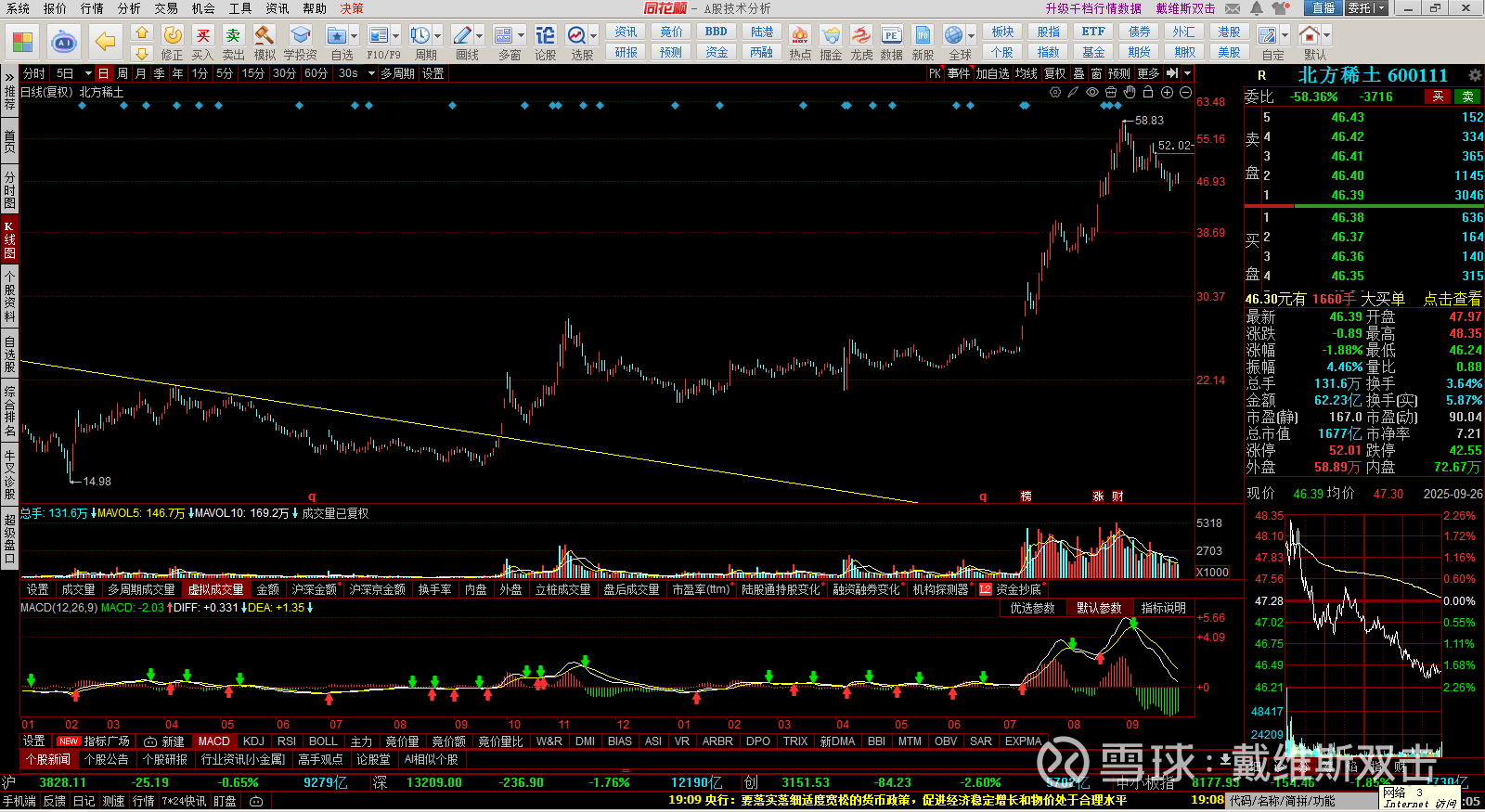Open the 论股 discussion icon

click(546, 35)
